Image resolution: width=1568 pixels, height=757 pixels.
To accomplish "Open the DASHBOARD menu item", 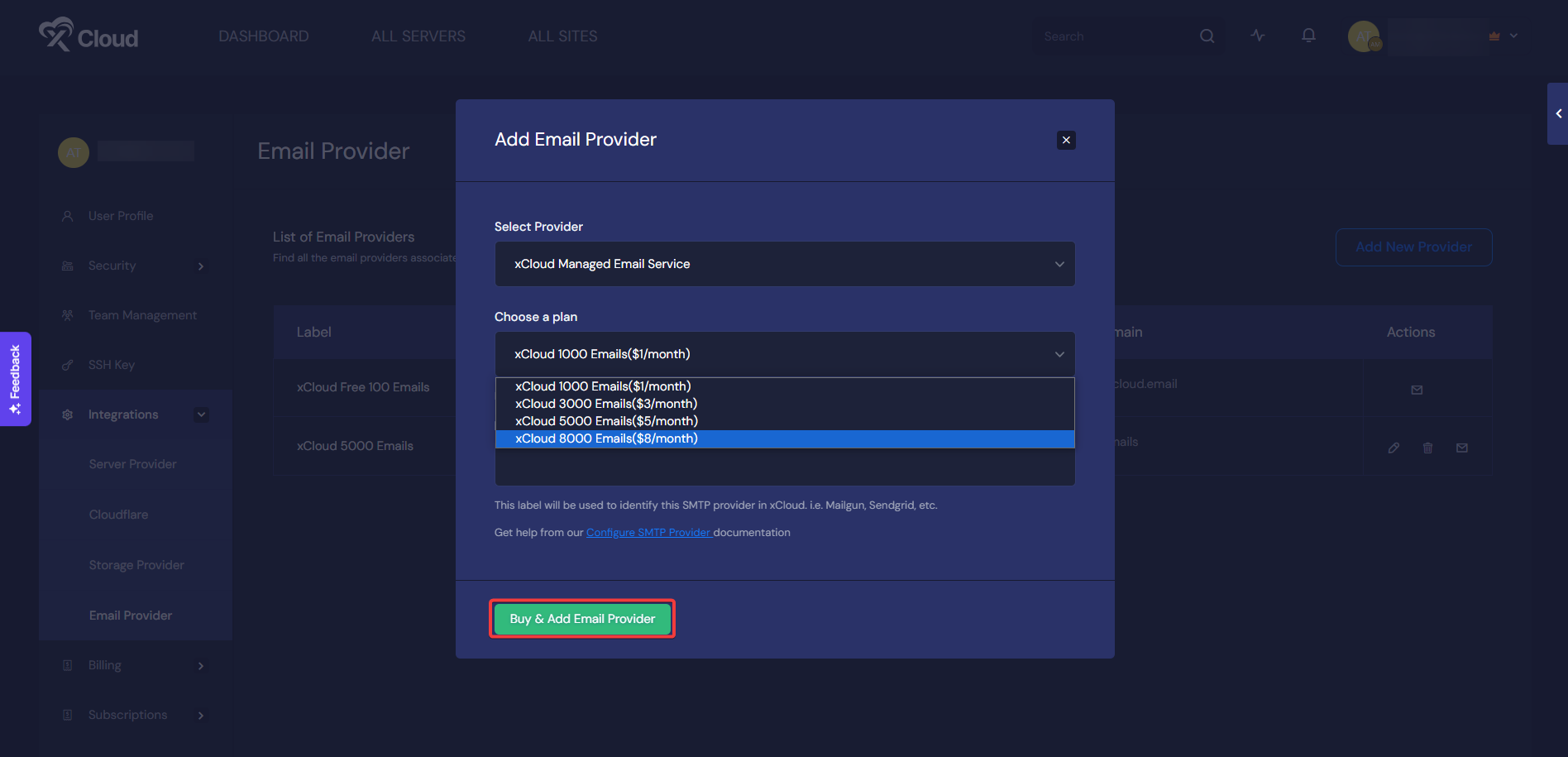I will (x=263, y=36).
